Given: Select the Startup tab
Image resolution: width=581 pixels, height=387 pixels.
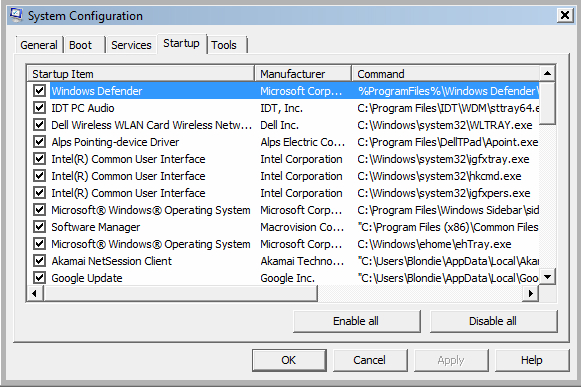Looking at the screenshot, I should (x=181, y=43).
